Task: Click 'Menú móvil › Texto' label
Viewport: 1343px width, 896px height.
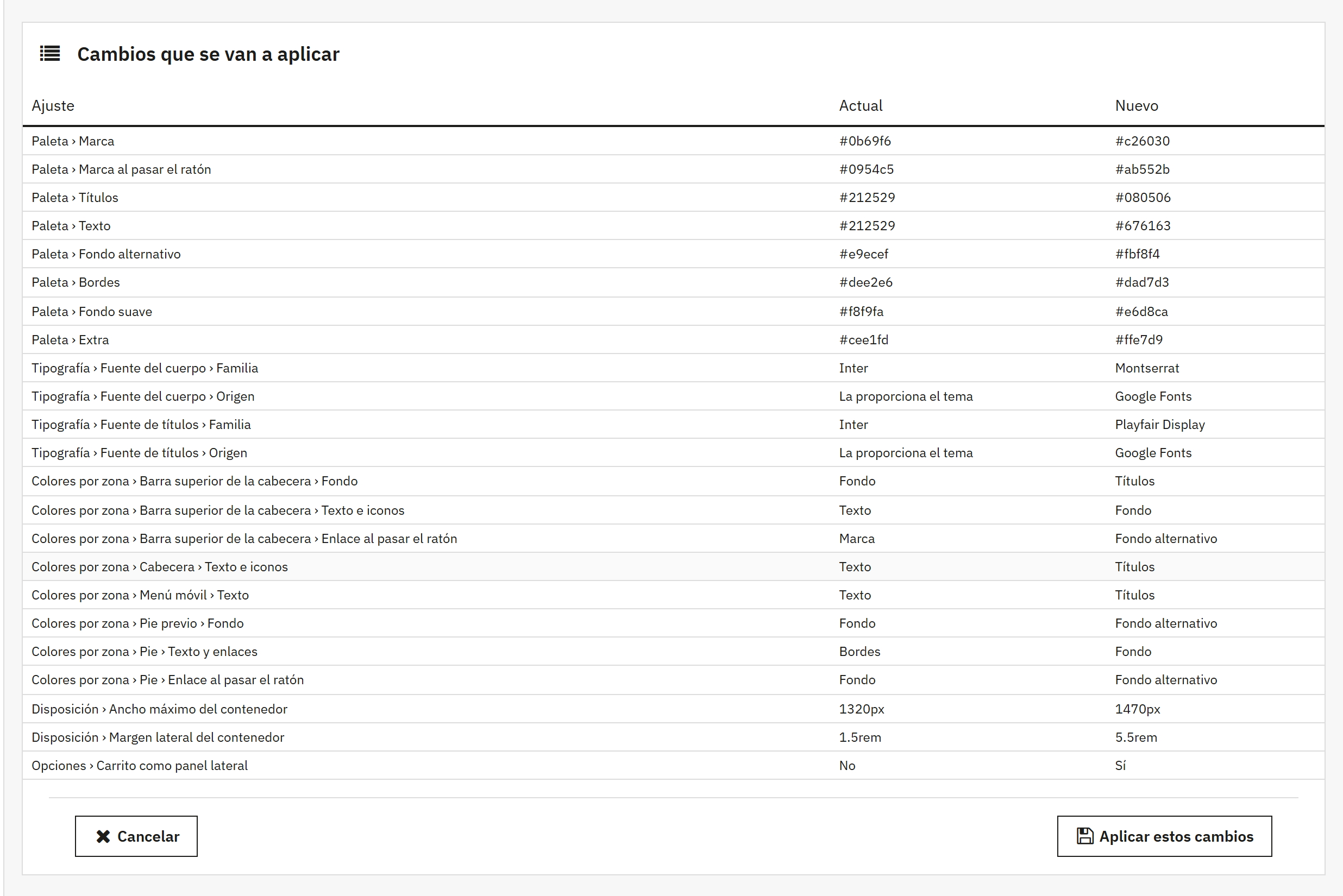Action: 140,595
